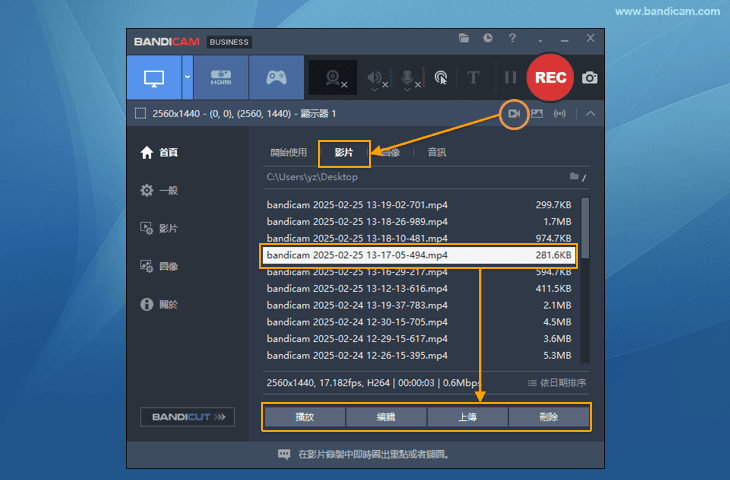Toggle the microphone recording
The image size is (730, 480).
[x=407, y=78]
